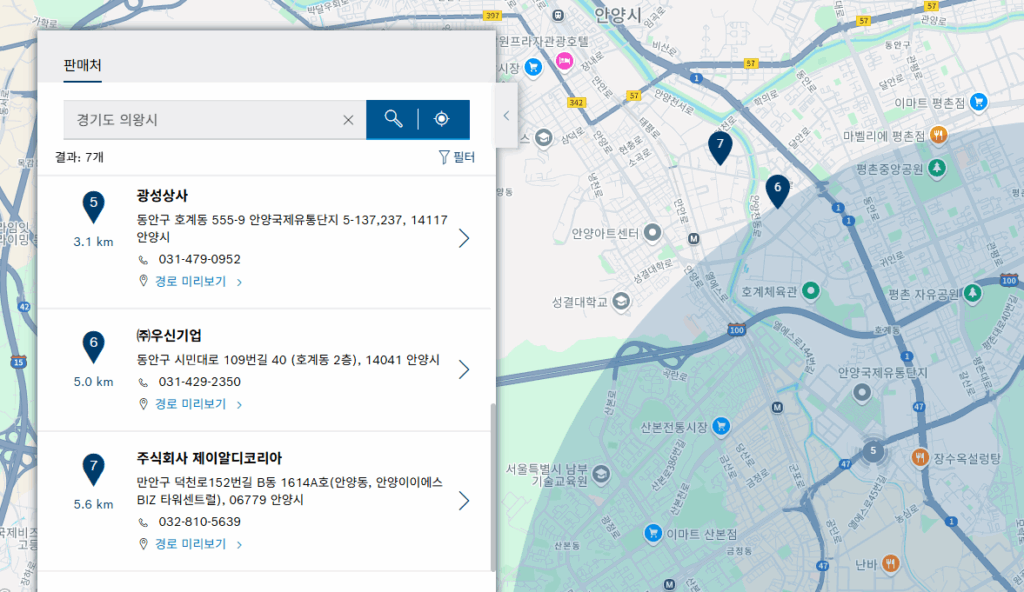Click 평촌중앙공원 park icon
This screenshot has width=1024, height=592.
pos(936,168)
